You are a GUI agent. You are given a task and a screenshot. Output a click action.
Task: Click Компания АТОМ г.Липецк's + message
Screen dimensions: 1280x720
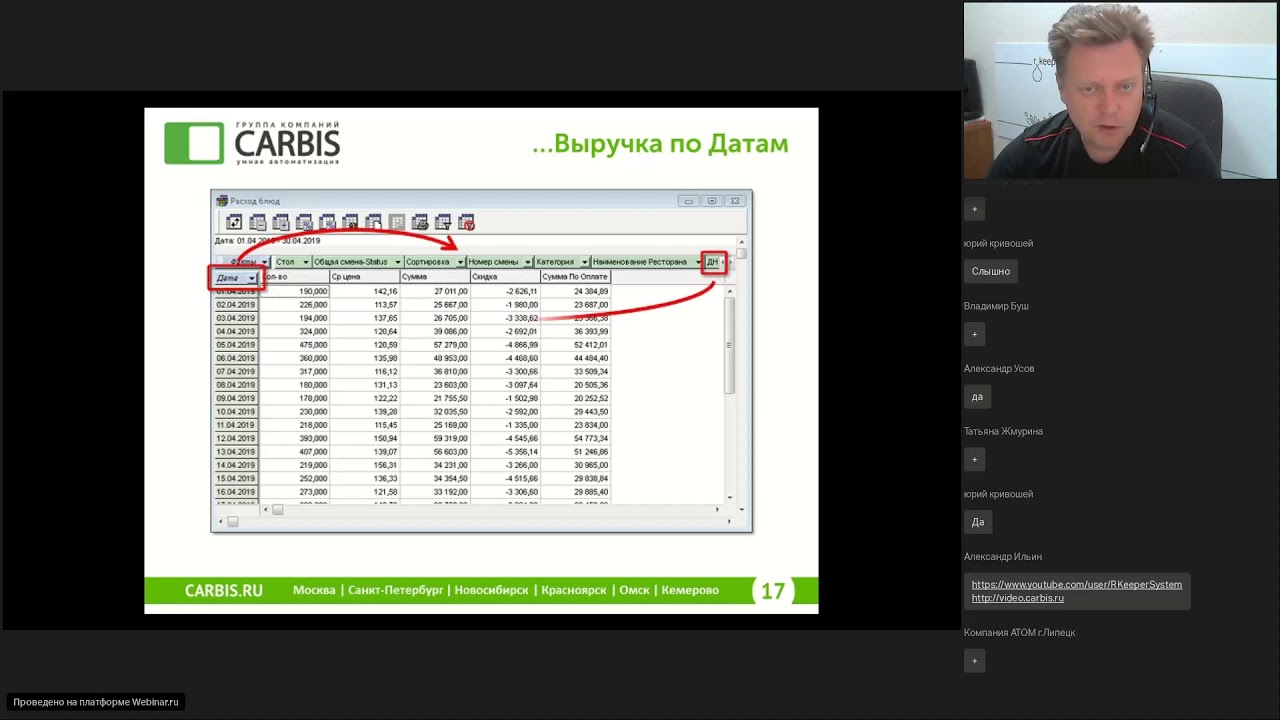[975, 660]
